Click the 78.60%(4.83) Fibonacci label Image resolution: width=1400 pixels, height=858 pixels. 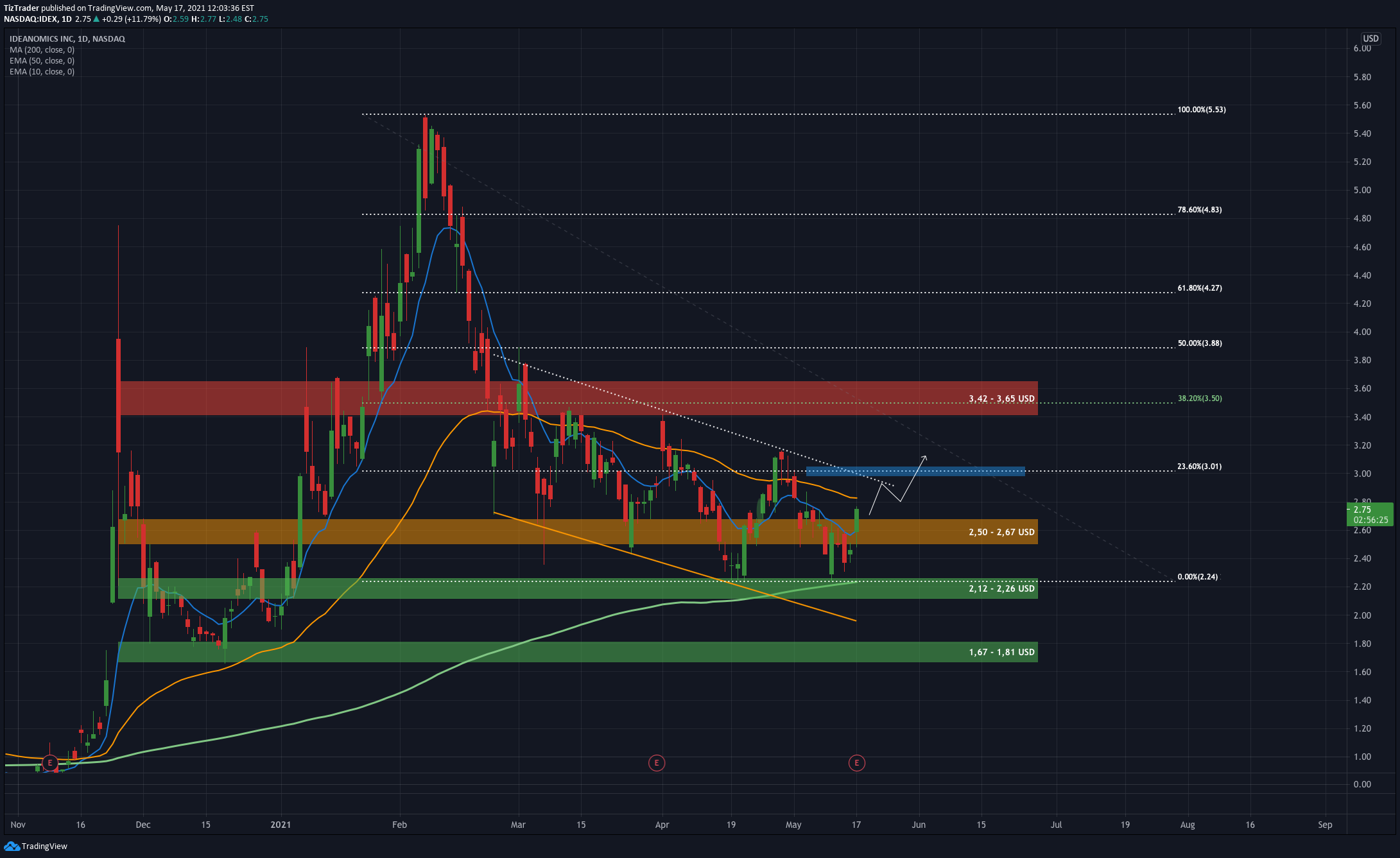[x=1199, y=210]
